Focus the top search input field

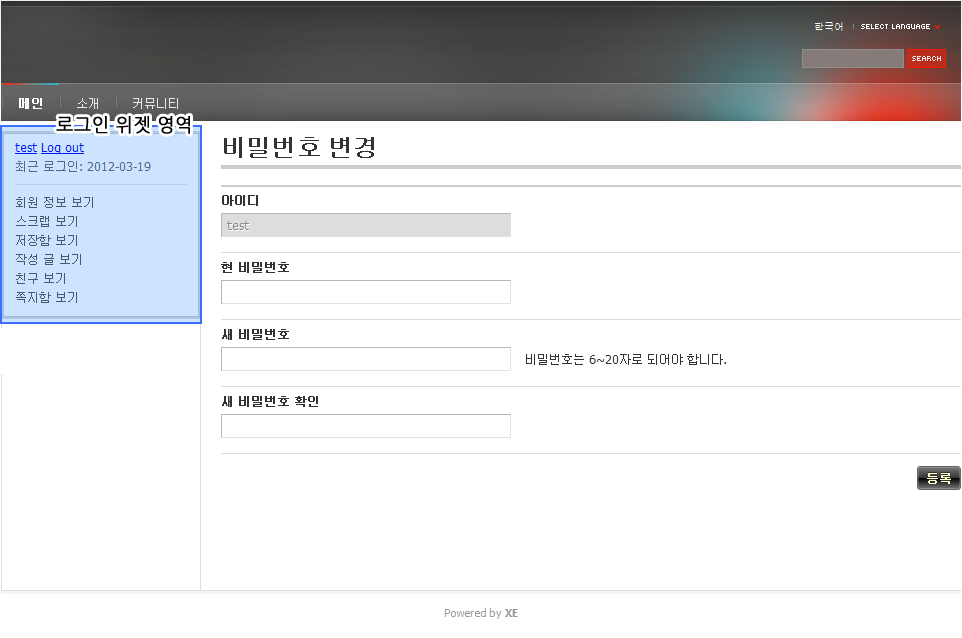tap(852, 59)
